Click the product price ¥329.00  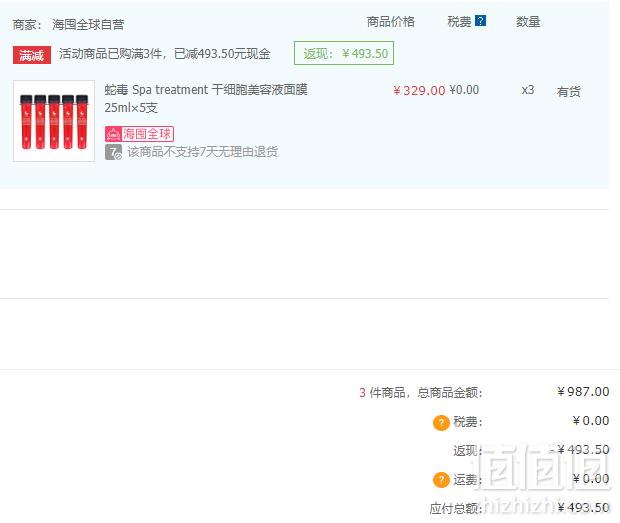pos(419,91)
